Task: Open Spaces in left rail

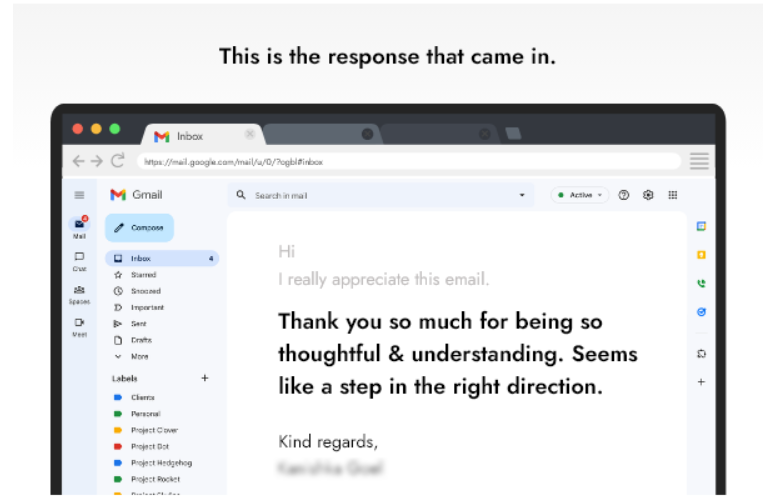Action: [79, 292]
